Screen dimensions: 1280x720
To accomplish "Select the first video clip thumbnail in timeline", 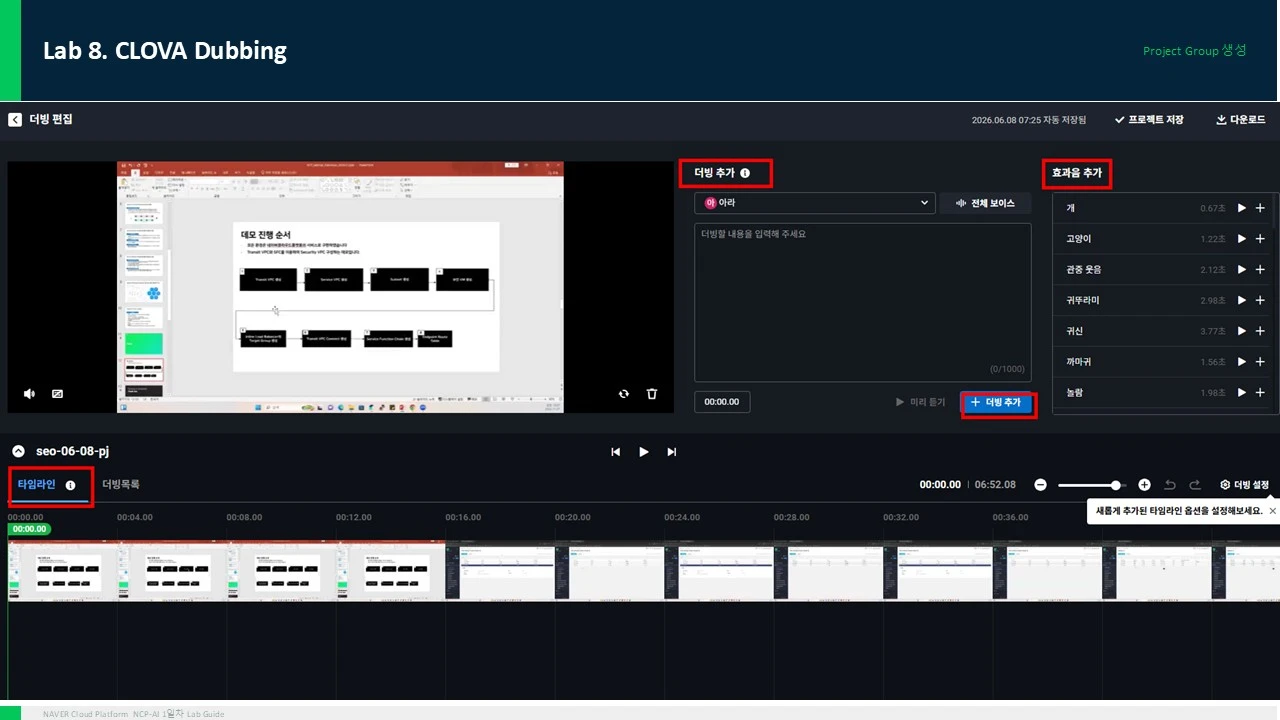I will coord(63,571).
